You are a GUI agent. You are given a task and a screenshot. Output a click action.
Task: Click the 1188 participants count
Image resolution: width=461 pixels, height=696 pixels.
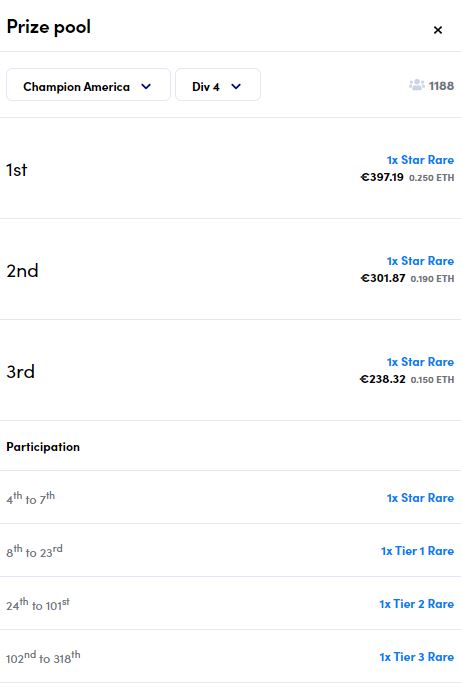441,86
